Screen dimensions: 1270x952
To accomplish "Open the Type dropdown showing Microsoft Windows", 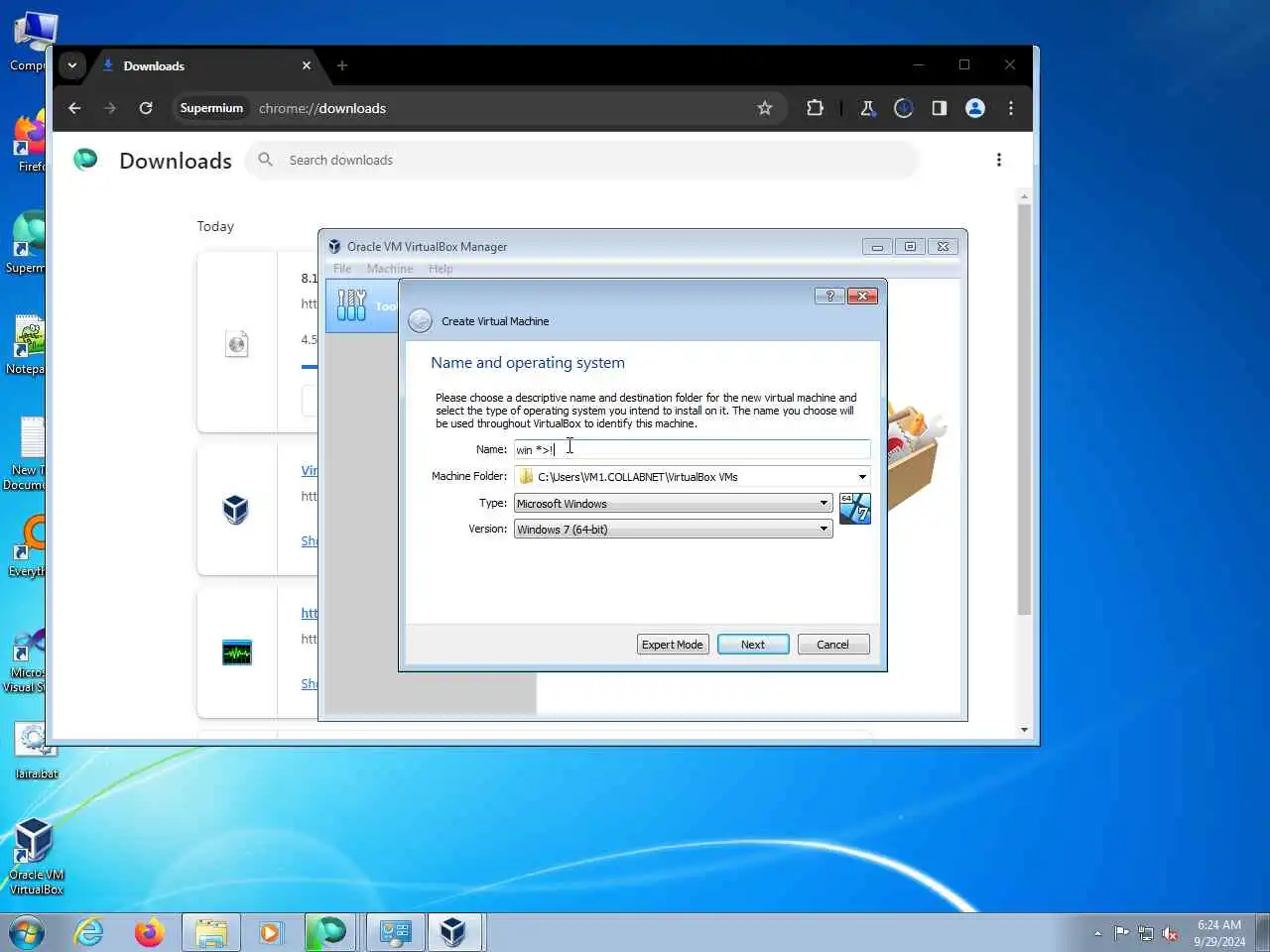I will 673,504.
